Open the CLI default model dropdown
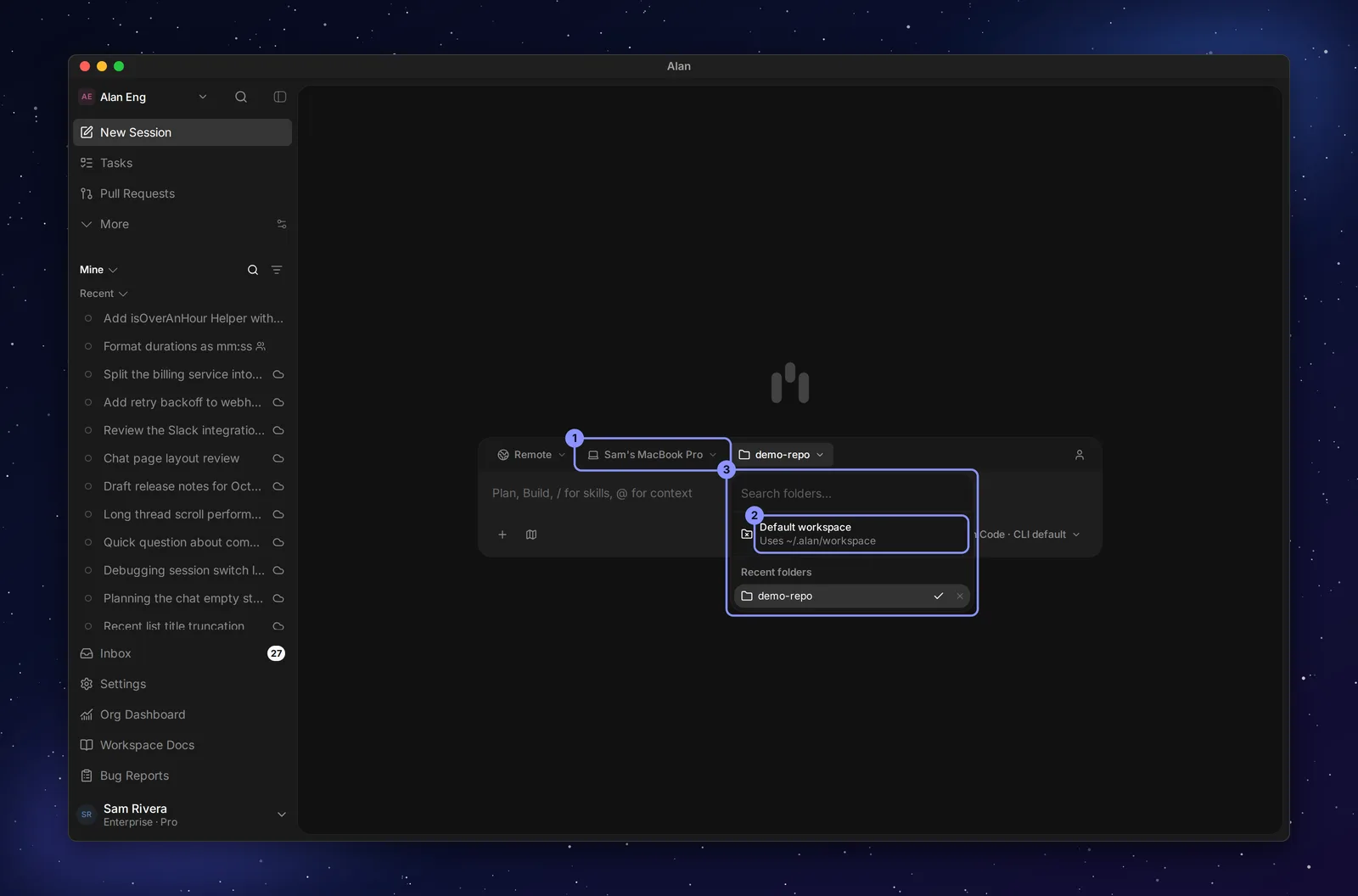Viewport: 1358px width, 896px height. [x=1029, y=535]
